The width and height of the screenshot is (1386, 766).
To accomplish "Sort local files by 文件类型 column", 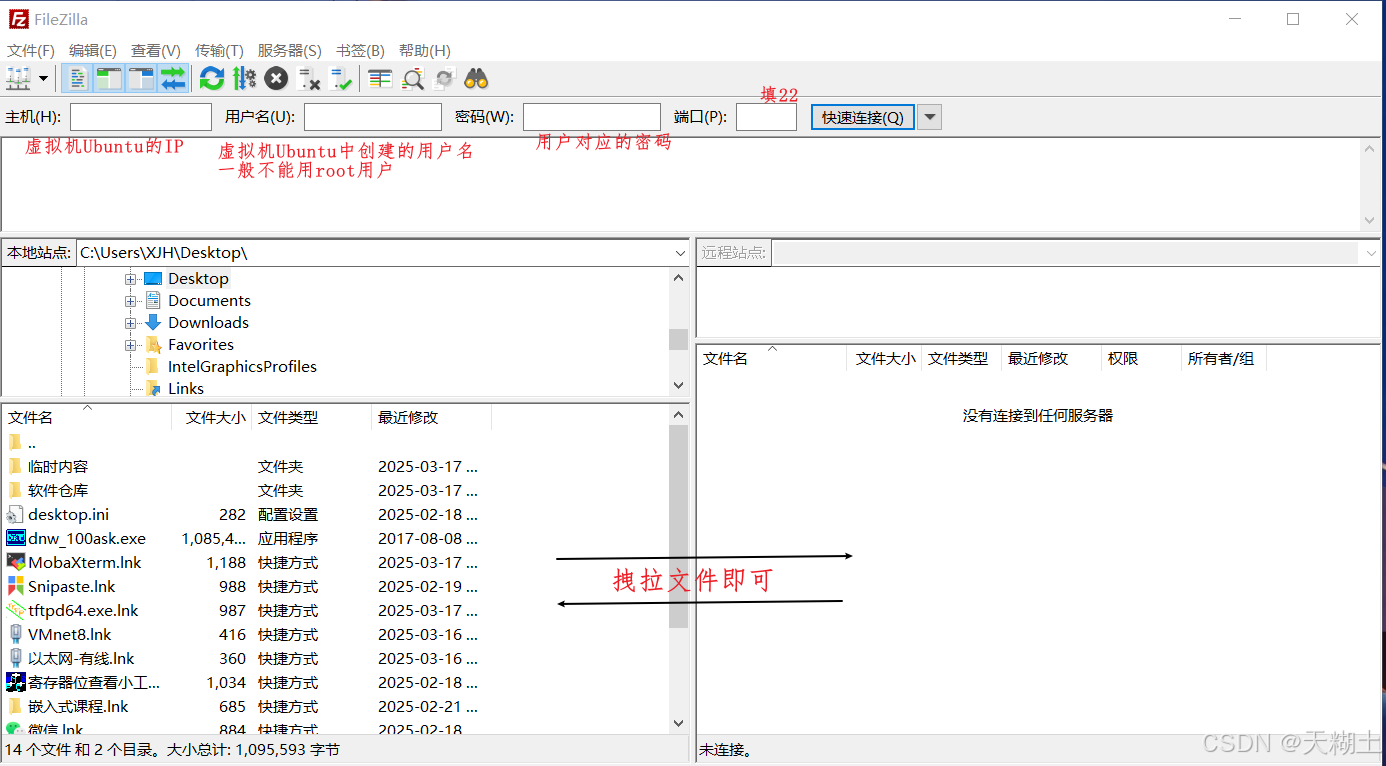I will pos(311,417).
